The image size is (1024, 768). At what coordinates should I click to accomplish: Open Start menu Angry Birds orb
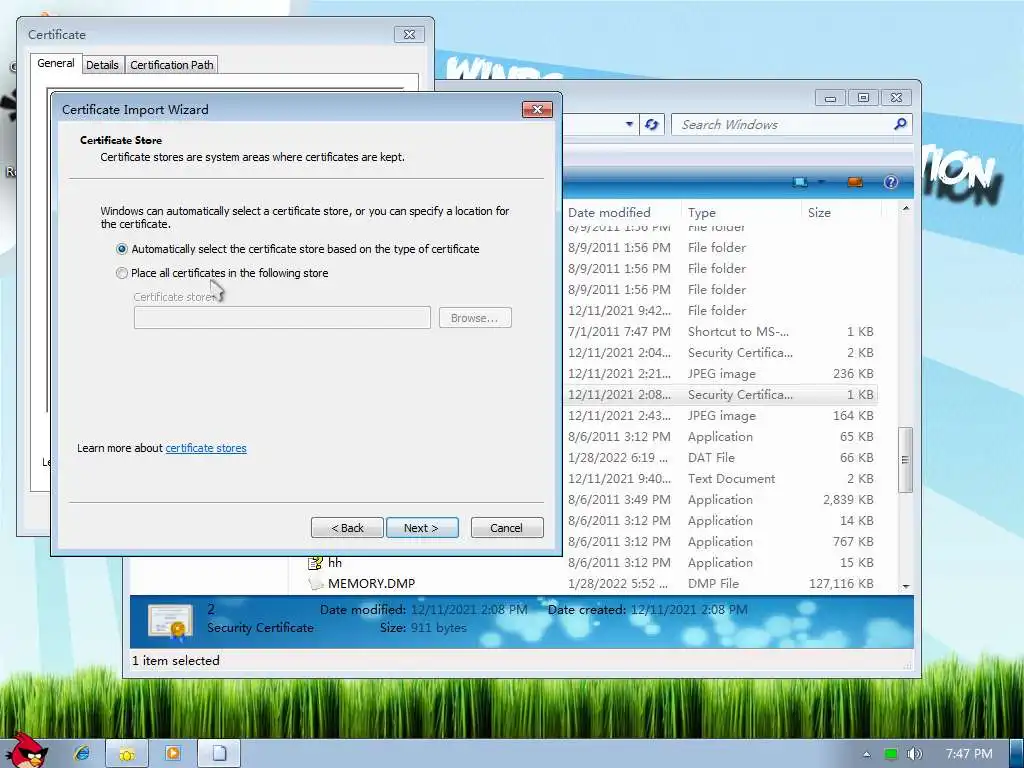27,751
